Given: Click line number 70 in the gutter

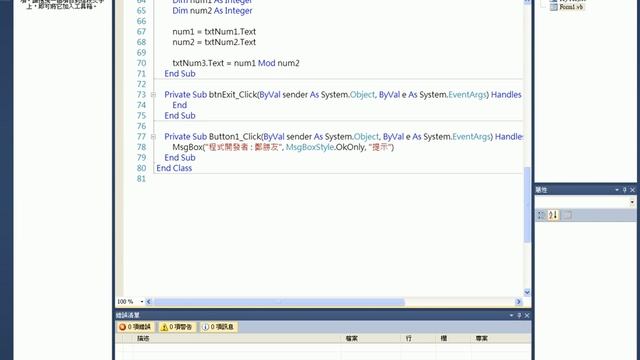Looking at the screenshot, I should pyautogui.click(x=141, y=63).
